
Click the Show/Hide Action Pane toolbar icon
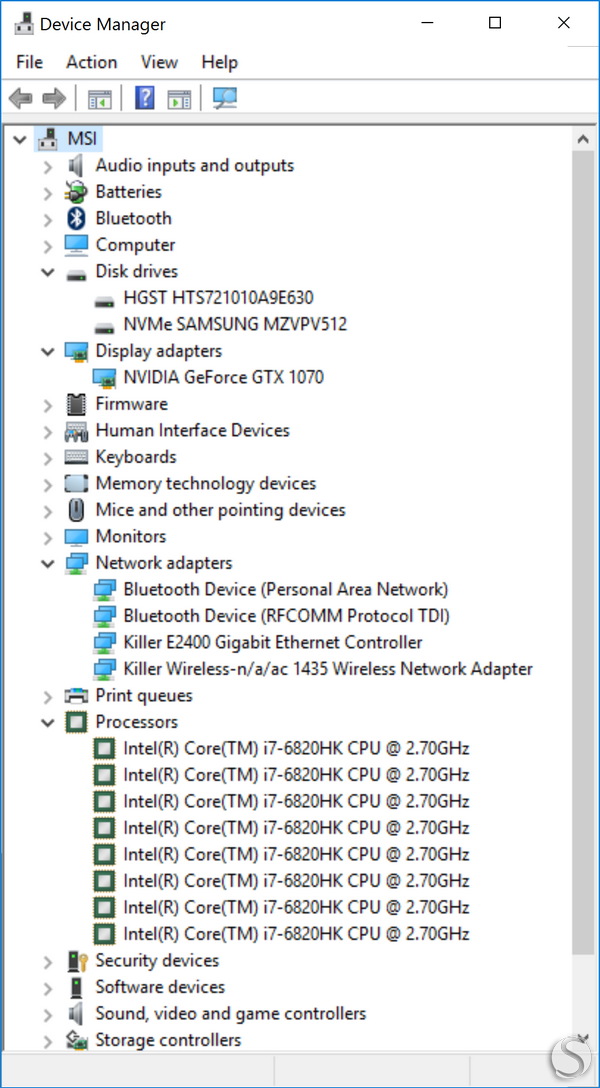179,99
